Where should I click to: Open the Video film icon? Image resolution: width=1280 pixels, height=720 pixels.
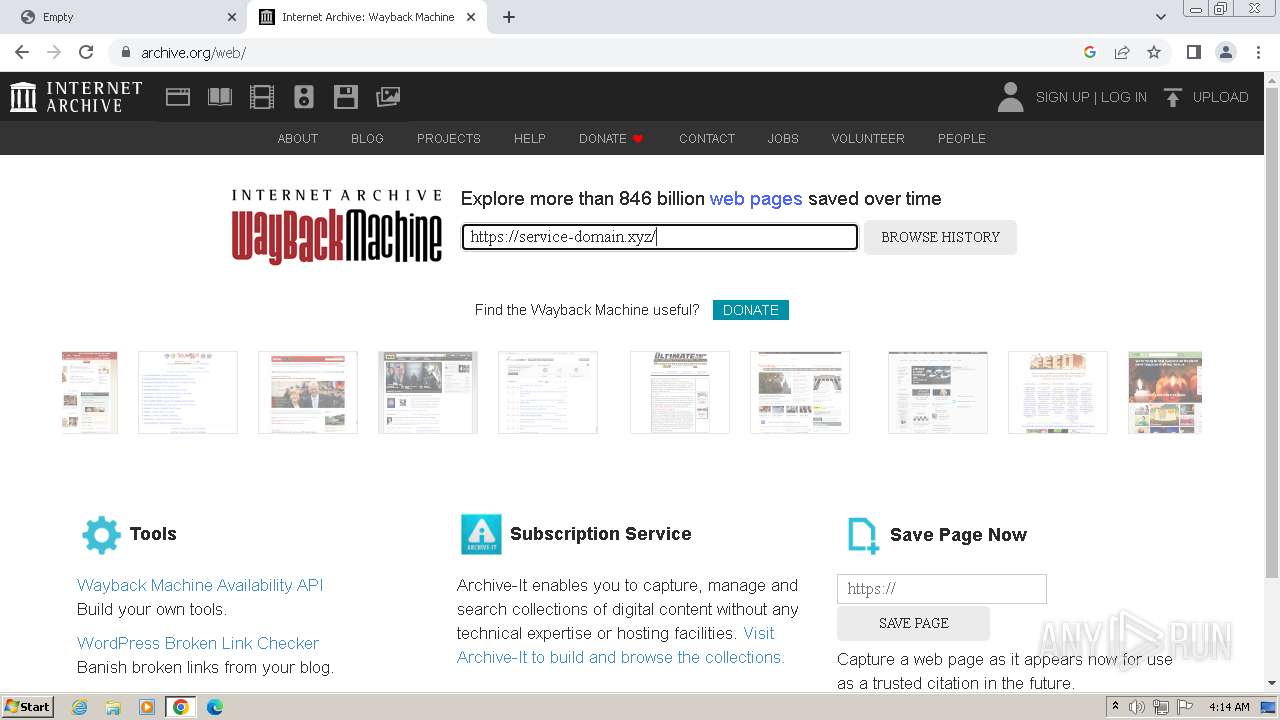262,97
